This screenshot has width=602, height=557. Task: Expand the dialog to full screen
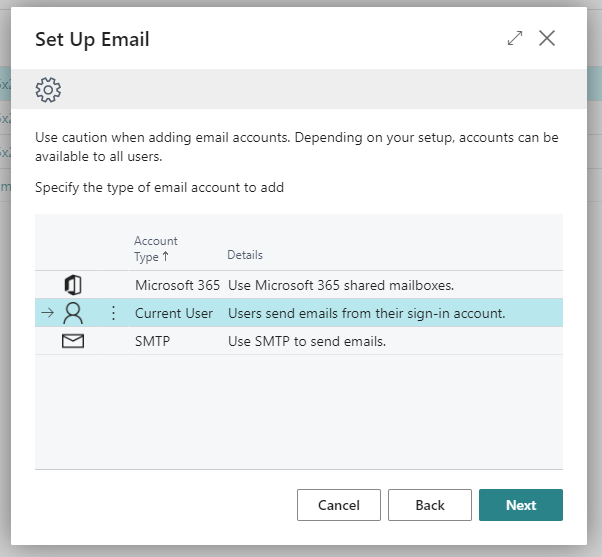[515, 39]
